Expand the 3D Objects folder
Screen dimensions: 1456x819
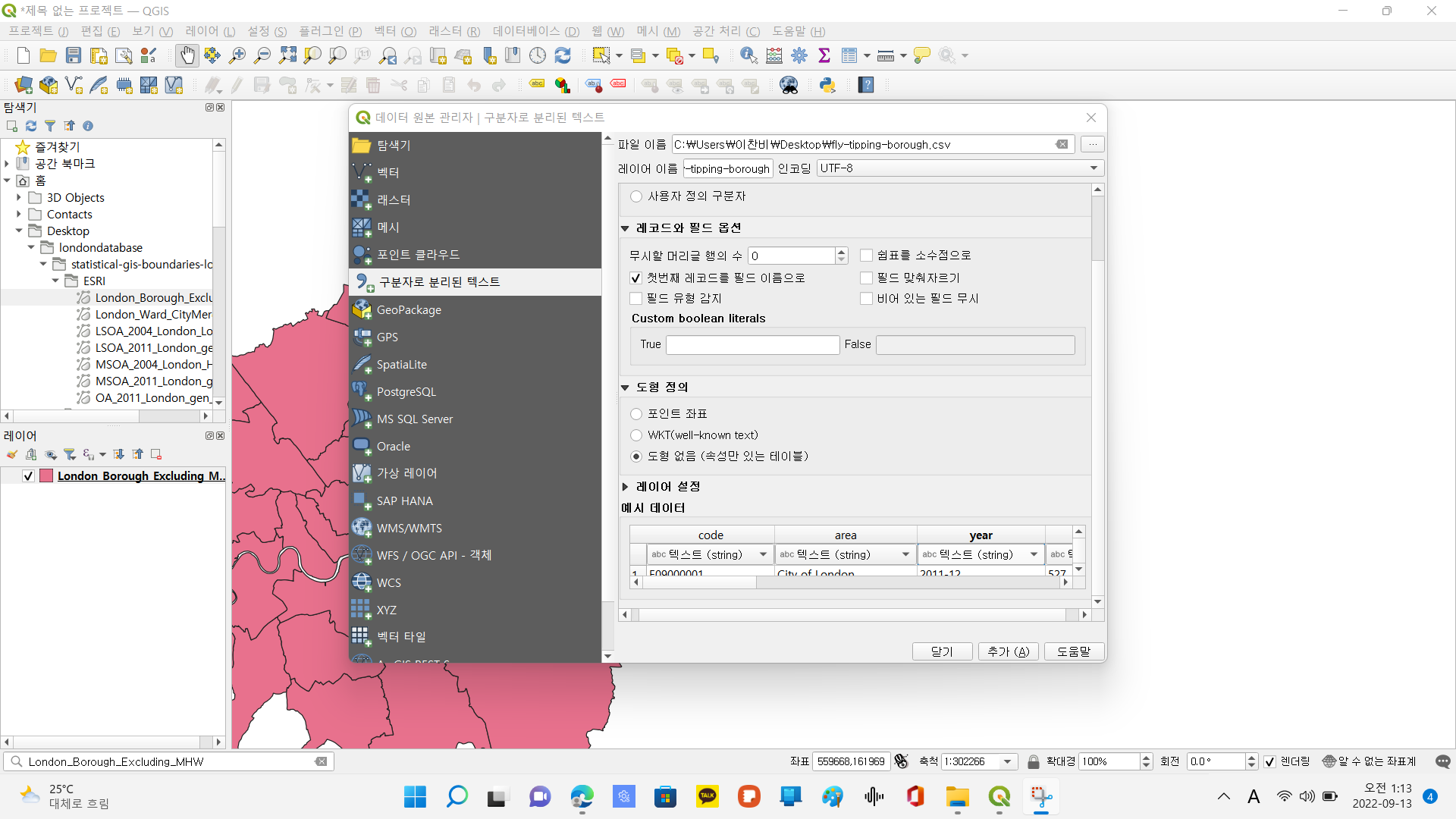coord(18,197)
